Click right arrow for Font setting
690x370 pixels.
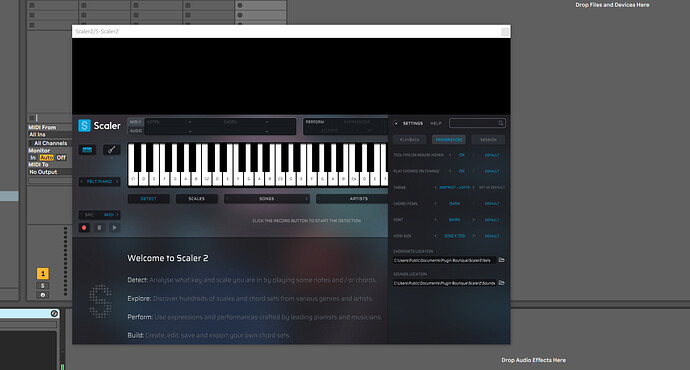pos(473,220)
